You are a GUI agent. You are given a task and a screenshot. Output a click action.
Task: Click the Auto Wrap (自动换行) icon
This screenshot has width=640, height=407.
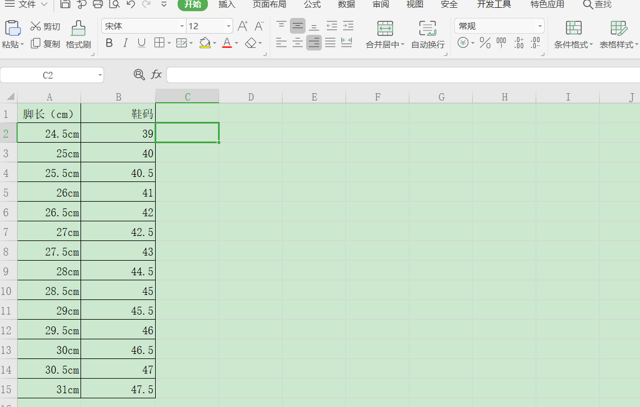(427, 29)
